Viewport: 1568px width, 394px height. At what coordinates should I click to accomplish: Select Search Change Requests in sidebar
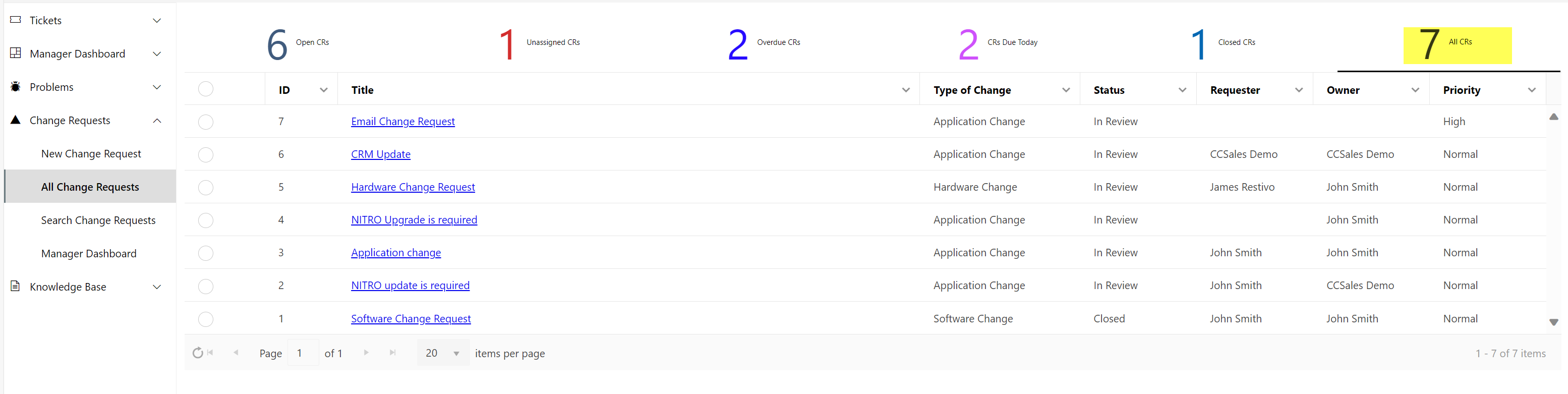tap(98, 220)
